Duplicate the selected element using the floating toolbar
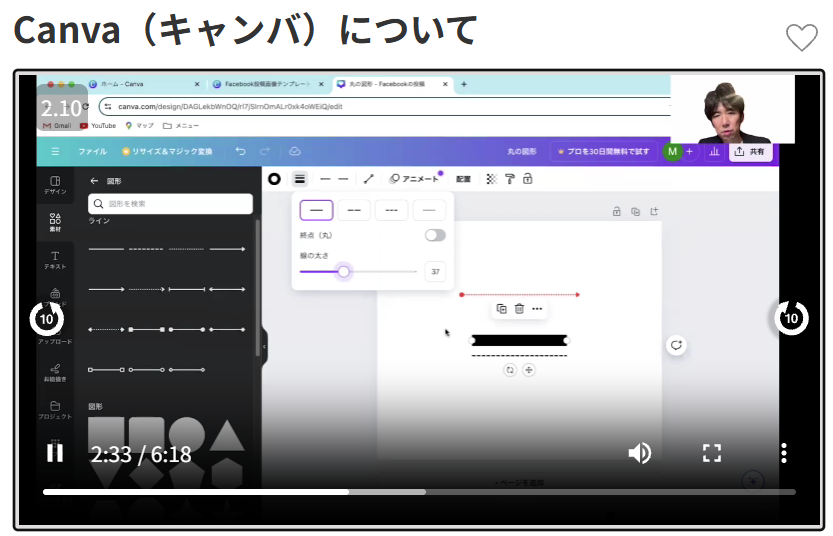This screenshot has width=833, height=536. (x=501, y=309)
